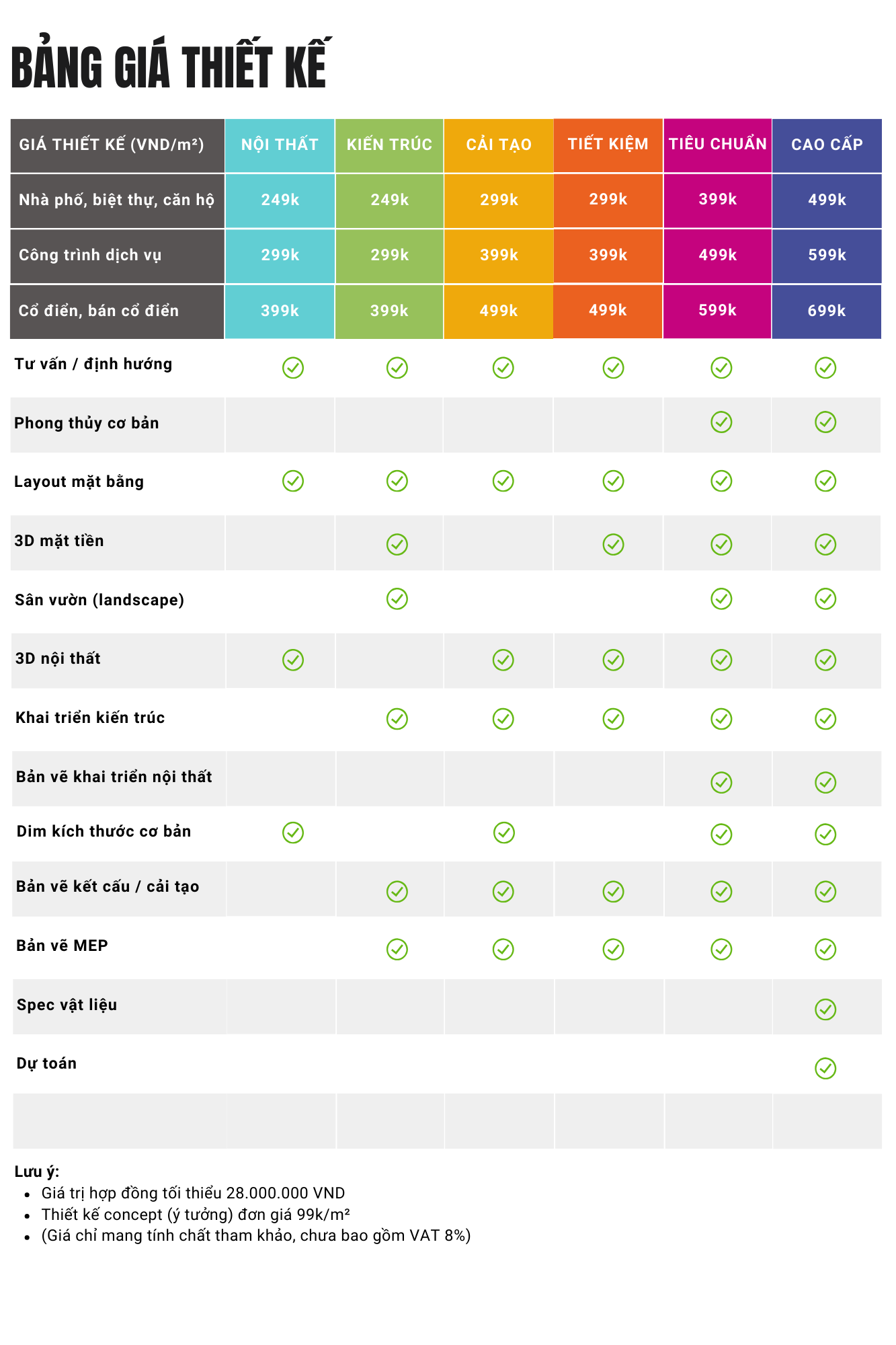896x1345 pixels.
Task: Click Sân vườn checkmark under Kiến Trúc
Action: pos(397,599)
